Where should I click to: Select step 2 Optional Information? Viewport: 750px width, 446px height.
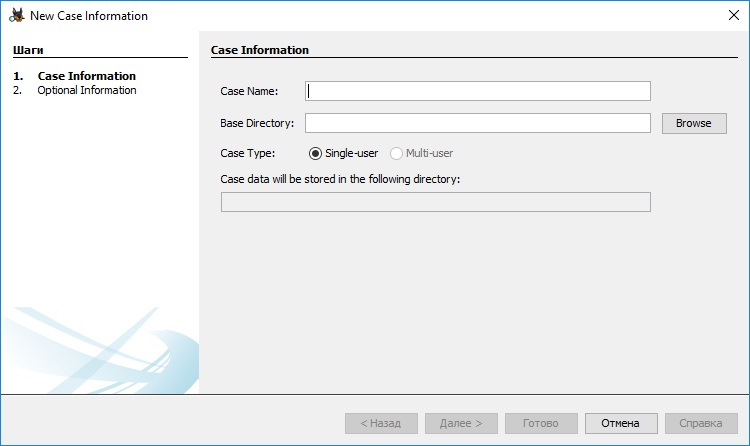pos(86,90)
